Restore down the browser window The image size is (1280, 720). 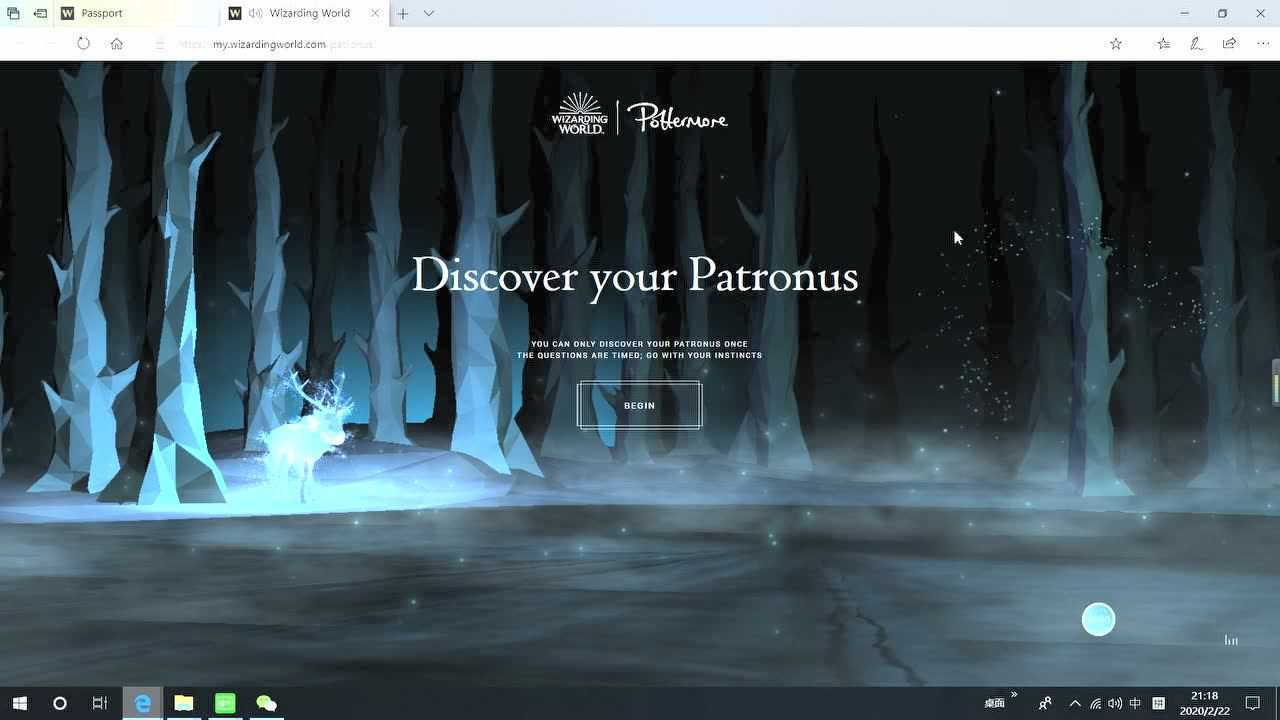point(1222,13)
